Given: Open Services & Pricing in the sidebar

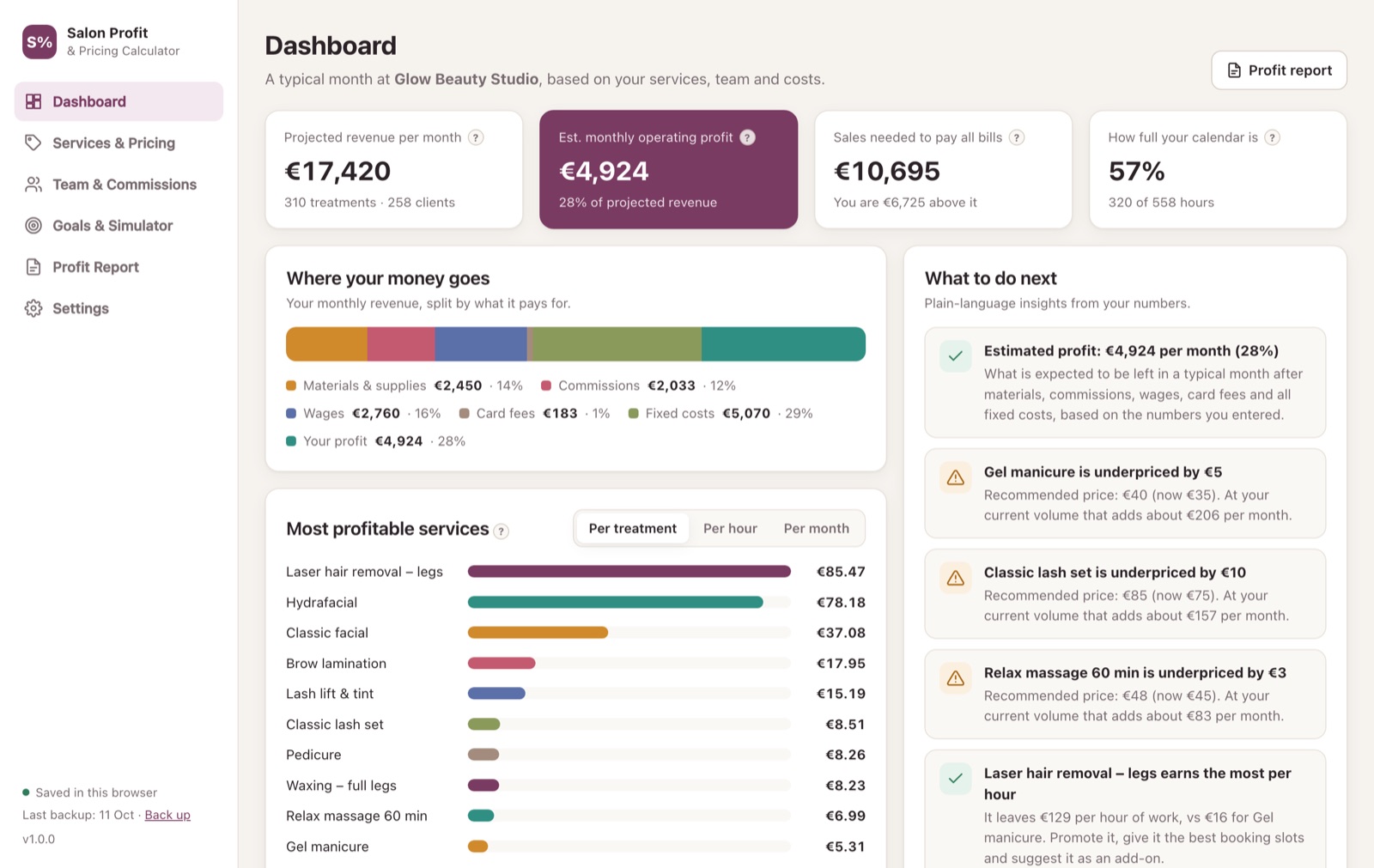Looking at the screenshot, I should [119, 143].
